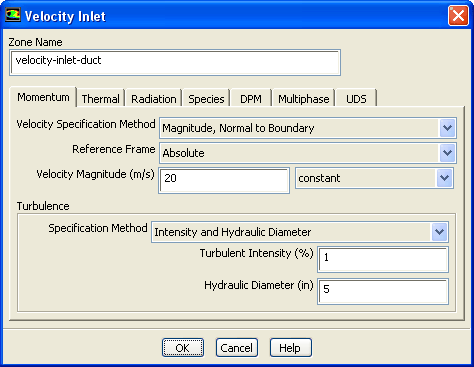Viewport: 474px width, 367px height.
Task: Click the 'Magnitude, Normal to Boundary' selection text
Action: tap(238, 128)
